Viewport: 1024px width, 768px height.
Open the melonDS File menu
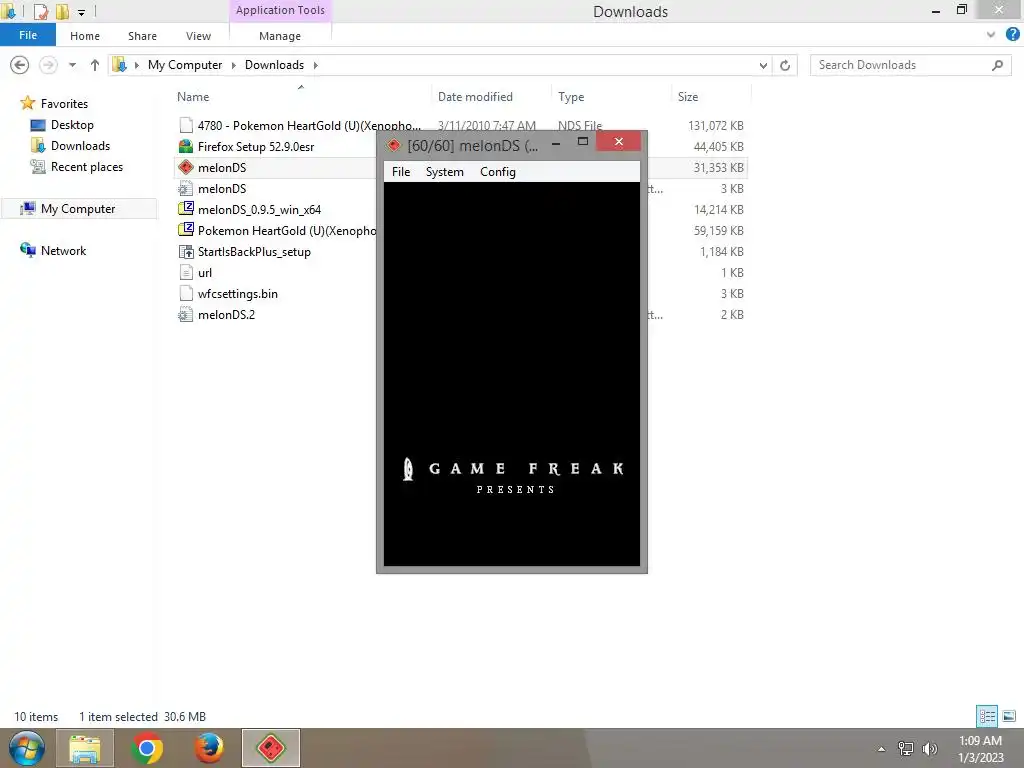400,172
